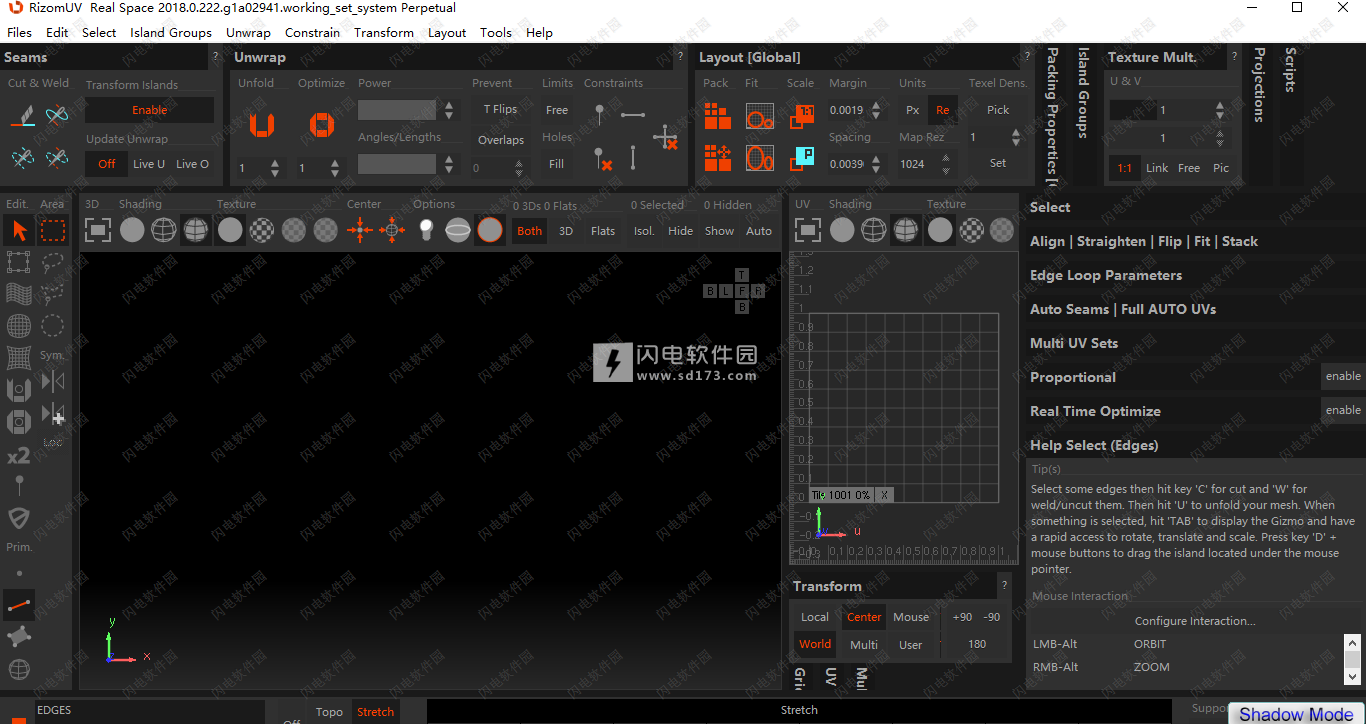The height and width of the screenshot is (724, 1366).
Task: Click the horizontal constraint icon
Action: pos(633,115)
